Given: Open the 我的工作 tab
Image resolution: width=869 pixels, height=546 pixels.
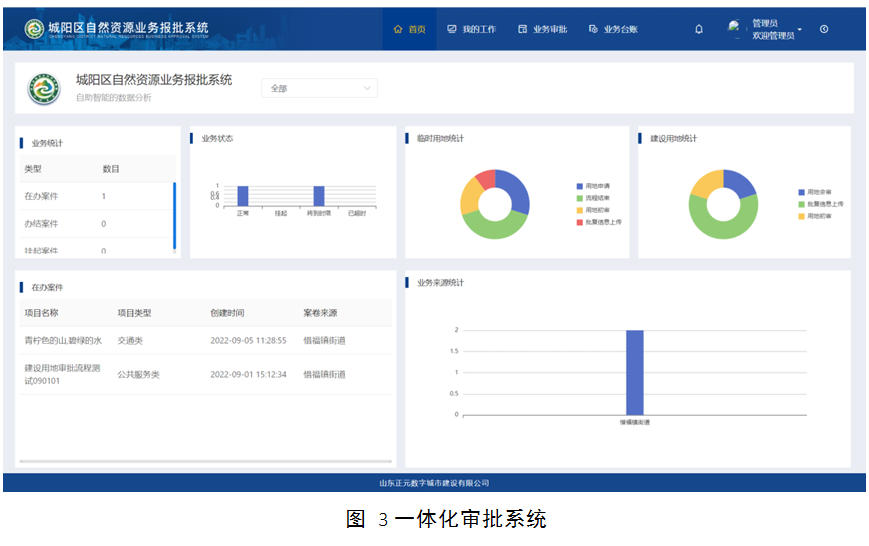Looking at the screenshot, I should click(x=471, y=29).
